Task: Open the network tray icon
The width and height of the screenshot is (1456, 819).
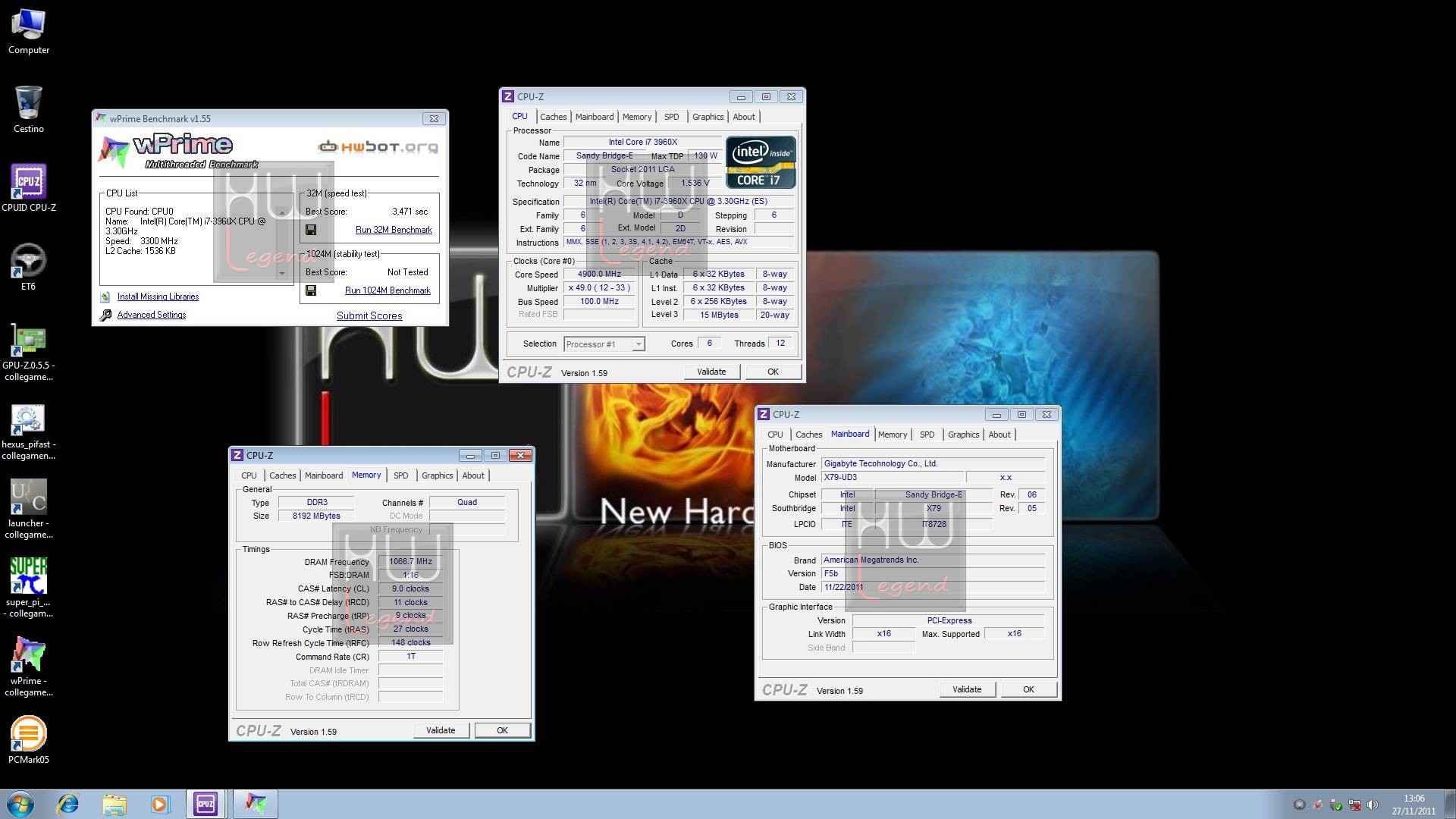Action: tap(1355, 805)
